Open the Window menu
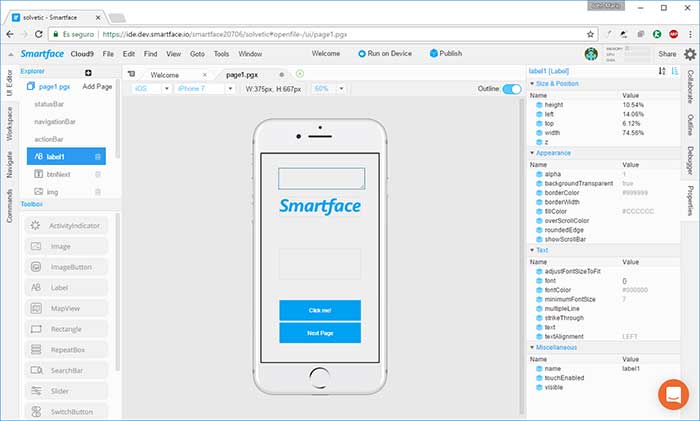This screenshot has width=700, height=421. (250, 54)
